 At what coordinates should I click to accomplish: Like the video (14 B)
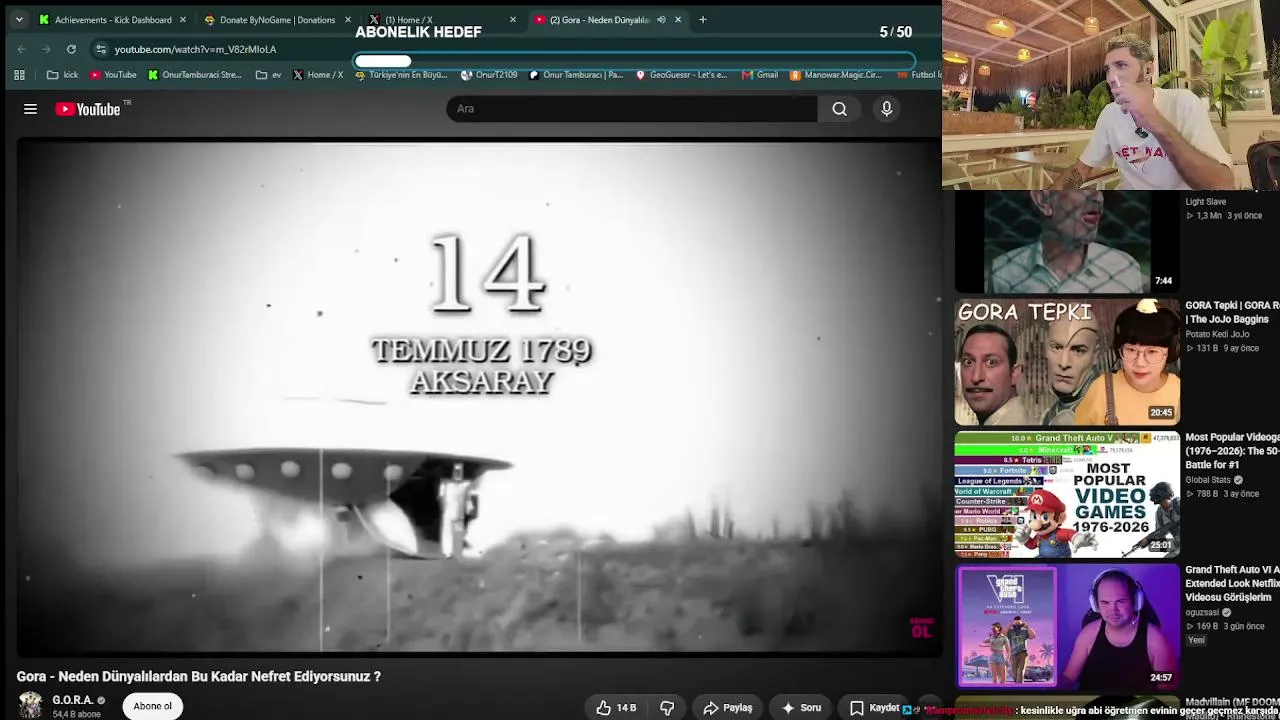(616, 708)
